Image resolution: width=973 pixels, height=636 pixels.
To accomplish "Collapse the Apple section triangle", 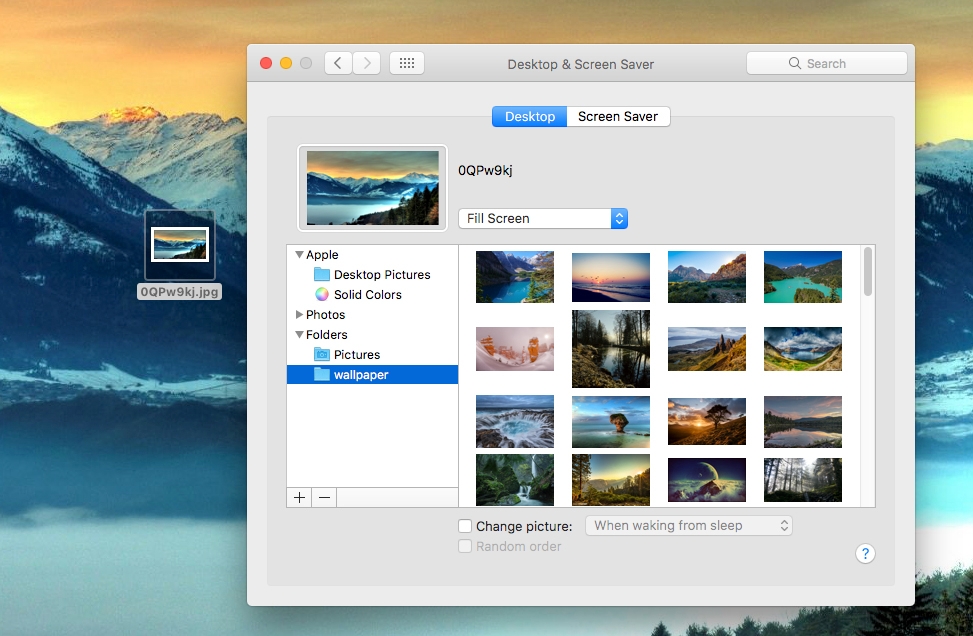I will (299, 255).
